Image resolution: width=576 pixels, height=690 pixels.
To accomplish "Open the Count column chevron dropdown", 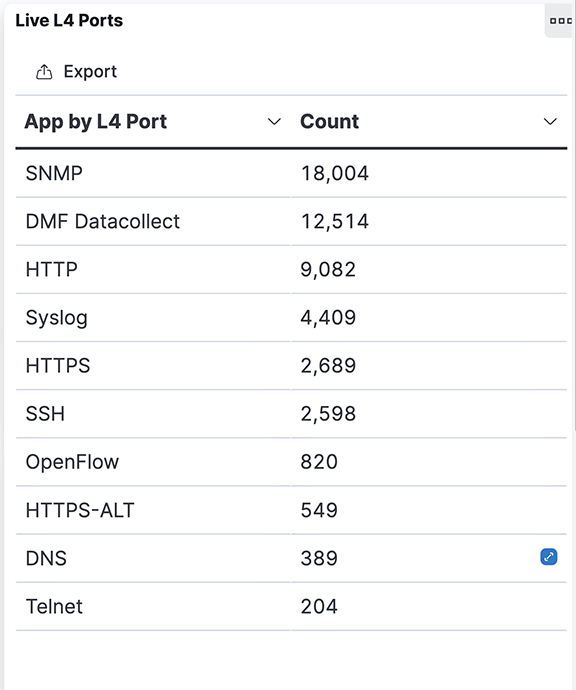I will point(550,121).
